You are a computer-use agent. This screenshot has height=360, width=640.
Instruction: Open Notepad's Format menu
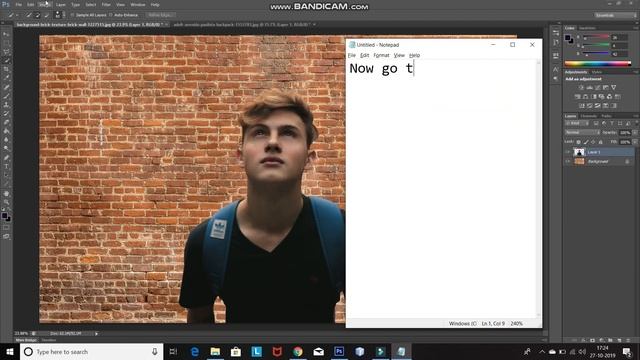pyautogui.click(x=381, y=55)
